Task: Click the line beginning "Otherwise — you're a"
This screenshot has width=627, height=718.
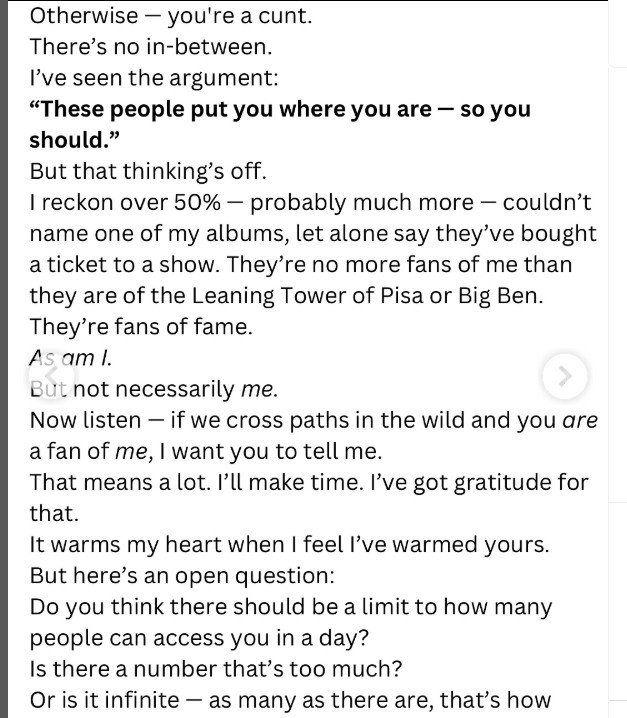Action: coord(171,16)
